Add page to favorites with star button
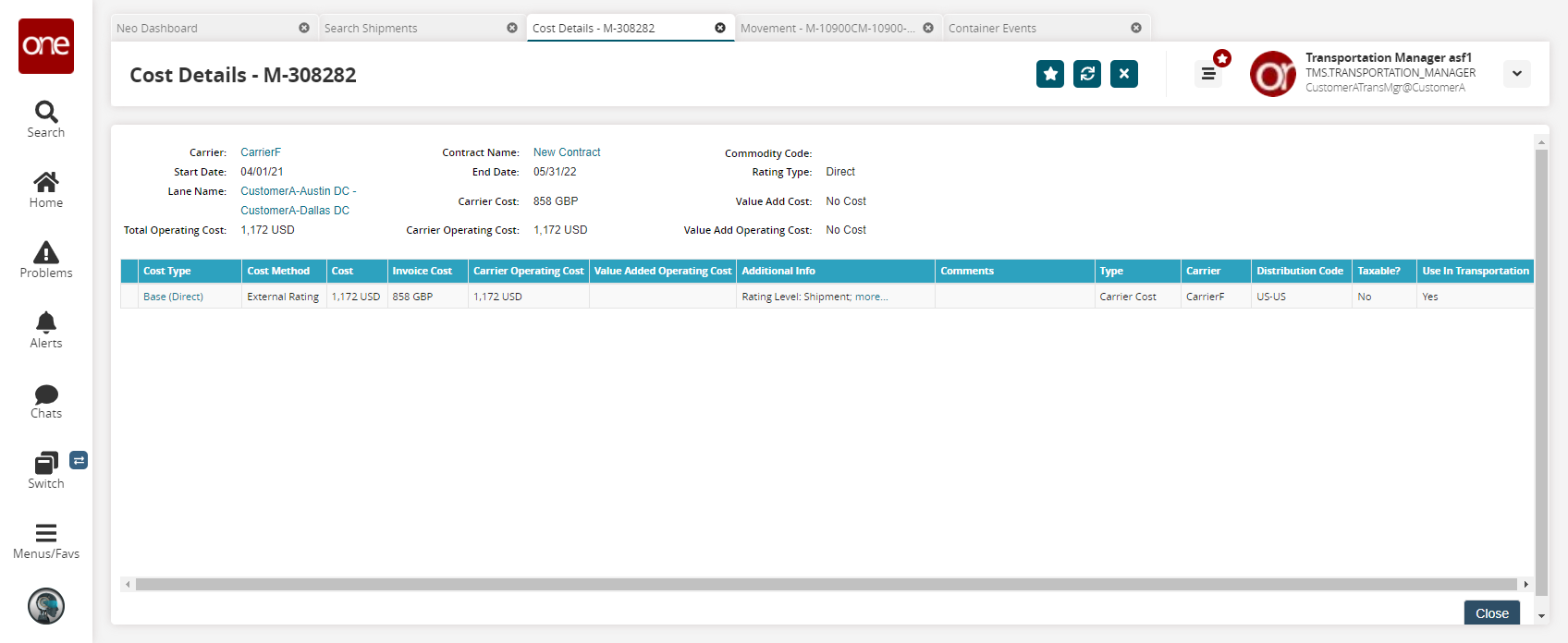The image size is (1568, 643). point(1050,74)
